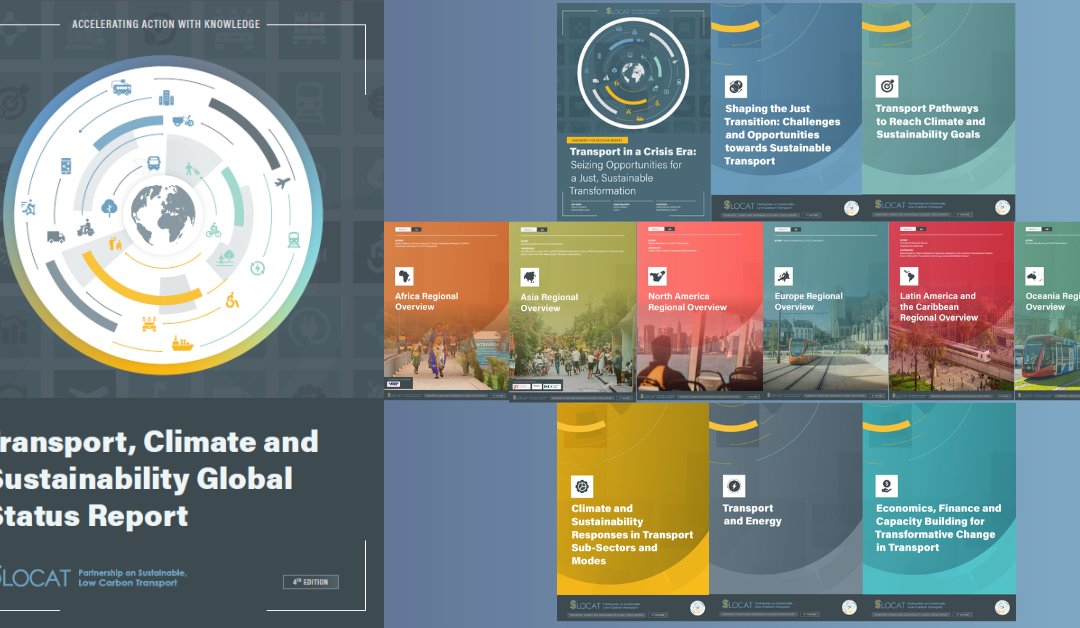Viewport: 1080px width, 628px height.
Task: Open the North America Regional Overview title
Action: click(x=687, y=302)
